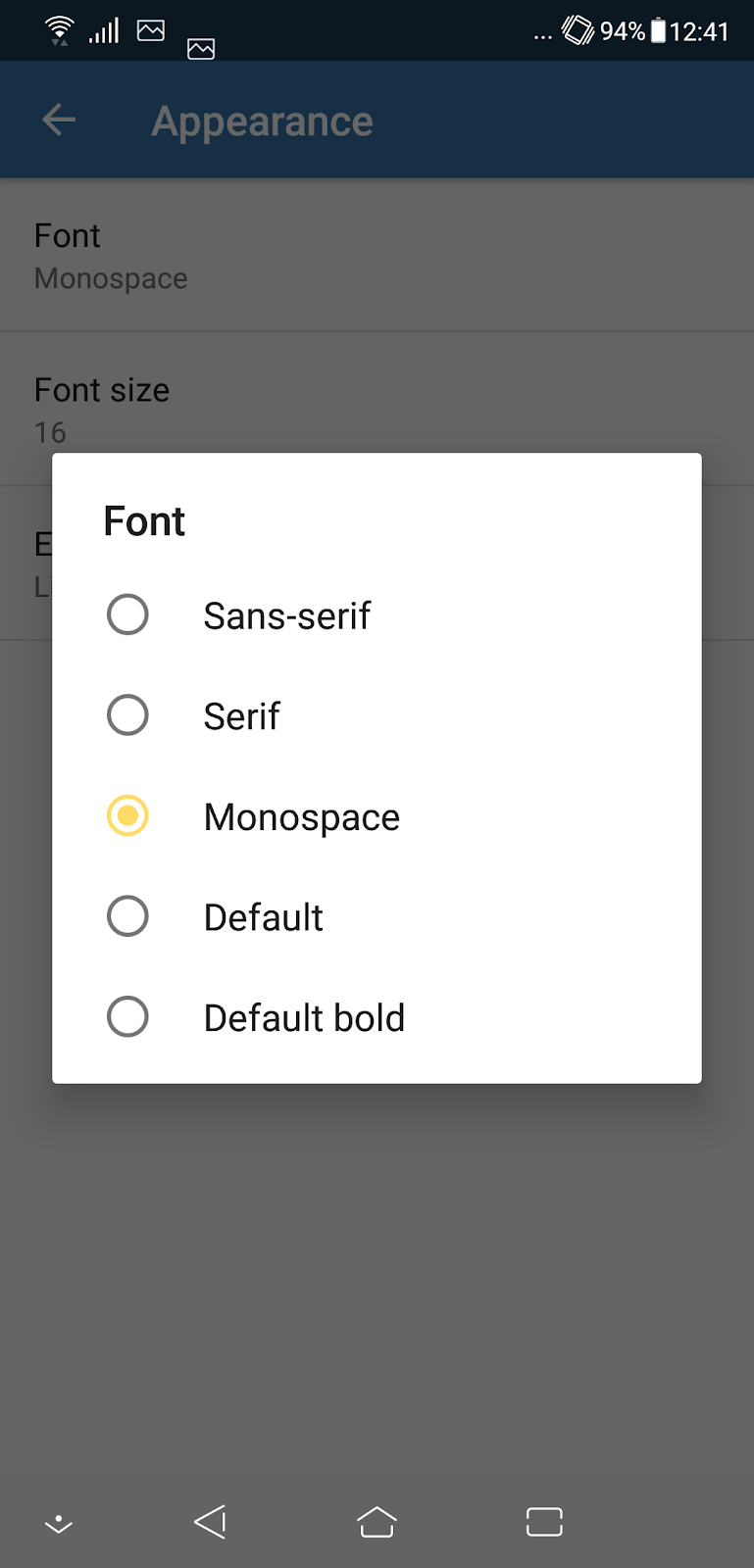The height and width of the screenshot is (1568, 754).
Task: Choose the Default bold radio button
Action: [127, 1017]
